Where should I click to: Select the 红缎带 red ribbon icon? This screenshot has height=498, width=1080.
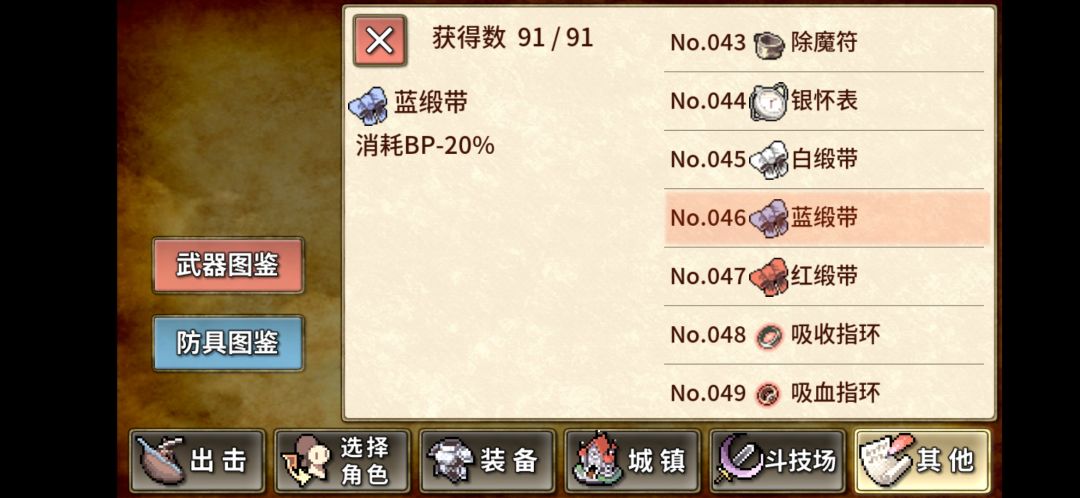[768, 277]
